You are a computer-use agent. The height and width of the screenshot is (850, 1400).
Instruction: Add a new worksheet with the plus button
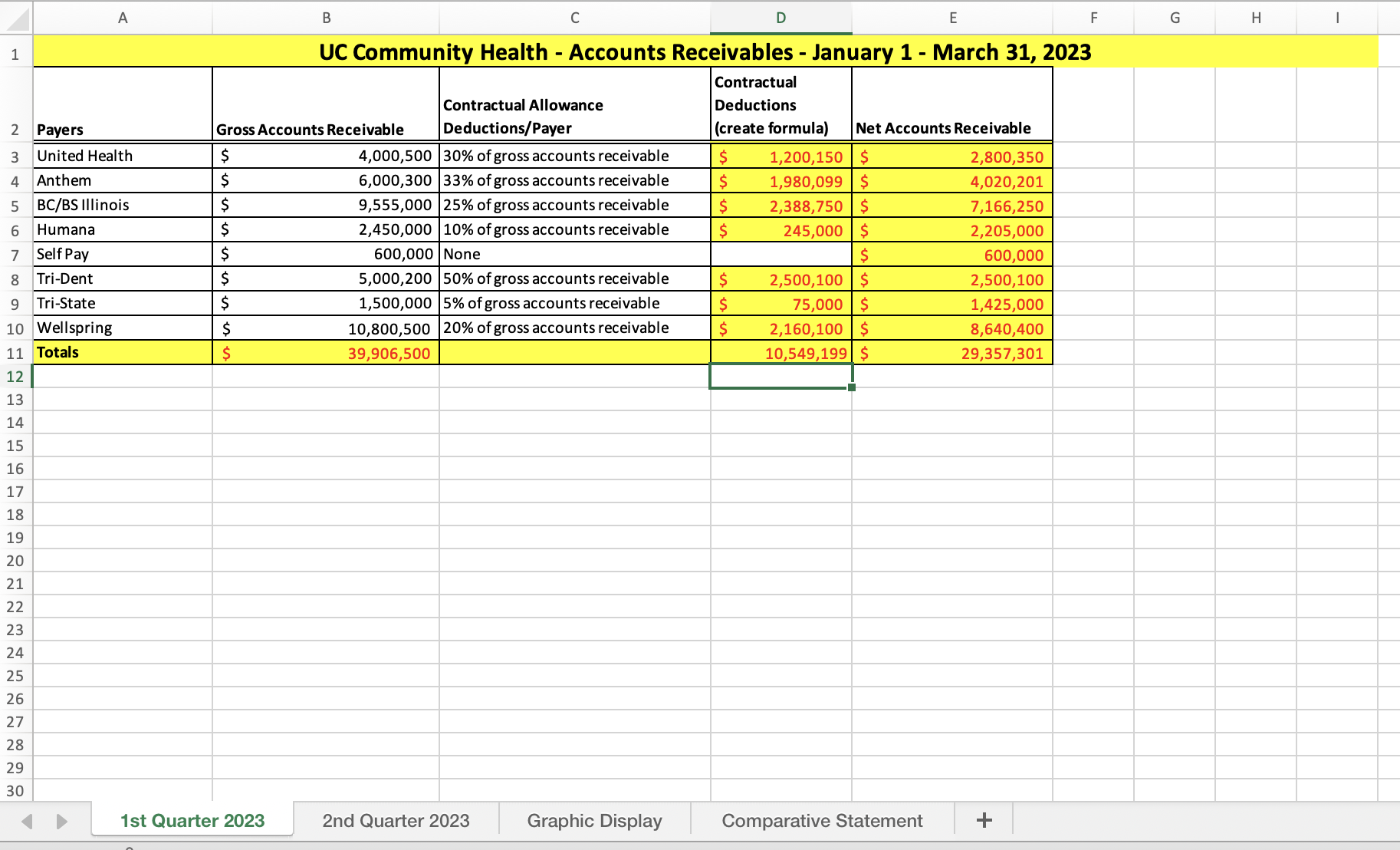click(983, 819)
